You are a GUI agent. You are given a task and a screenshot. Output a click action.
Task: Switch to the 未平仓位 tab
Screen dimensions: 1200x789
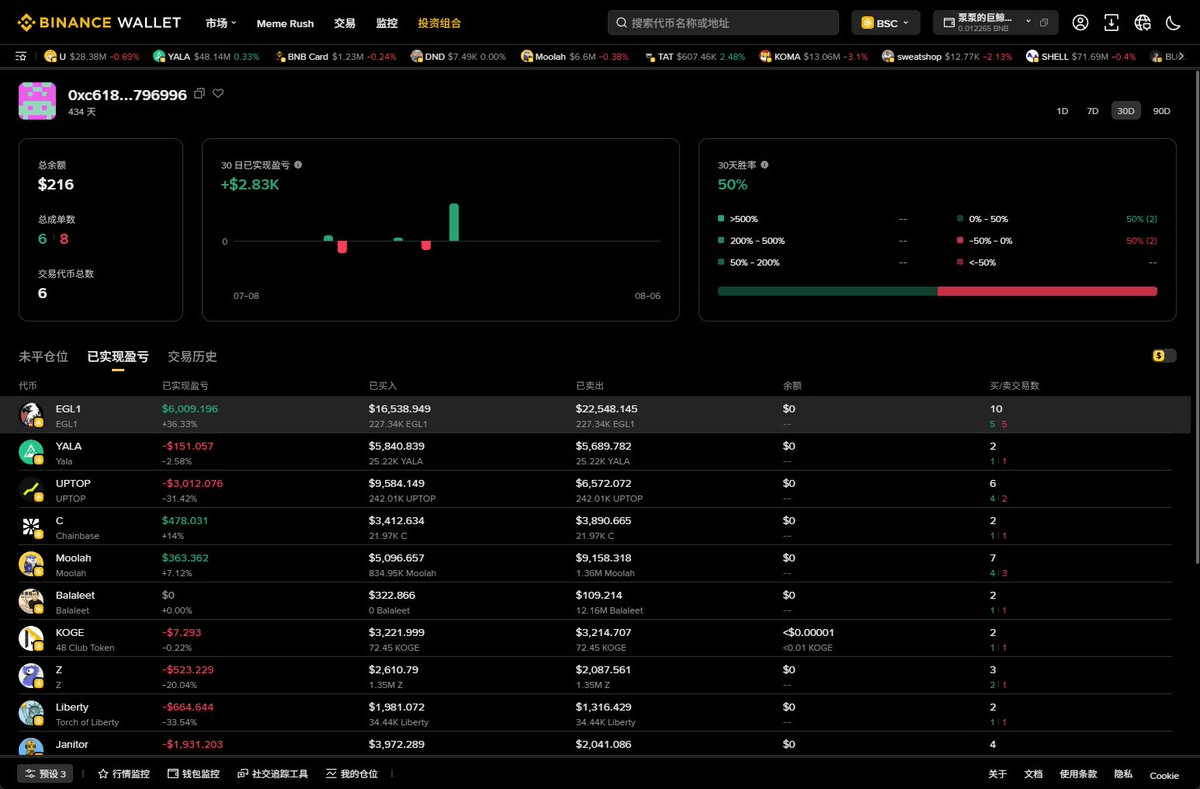coord(43,356)
